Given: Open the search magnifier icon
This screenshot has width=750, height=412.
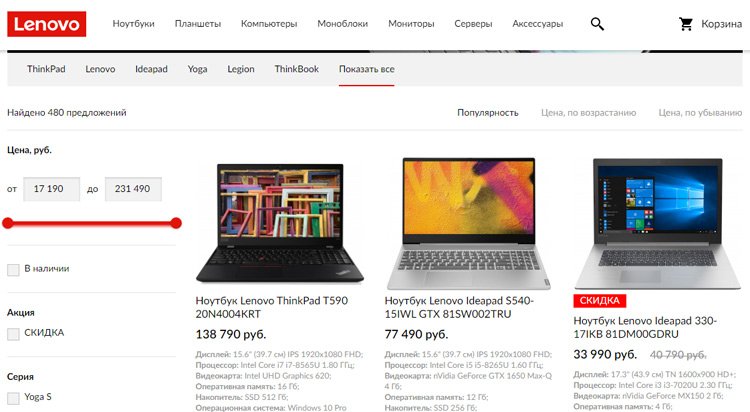Looking at the screenshot, I should 597,24.
